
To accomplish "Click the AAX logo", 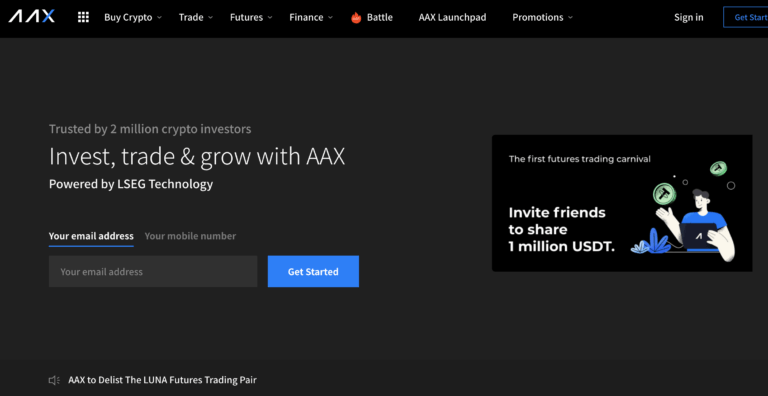I will pyautogui.click(x=31, y=17).
